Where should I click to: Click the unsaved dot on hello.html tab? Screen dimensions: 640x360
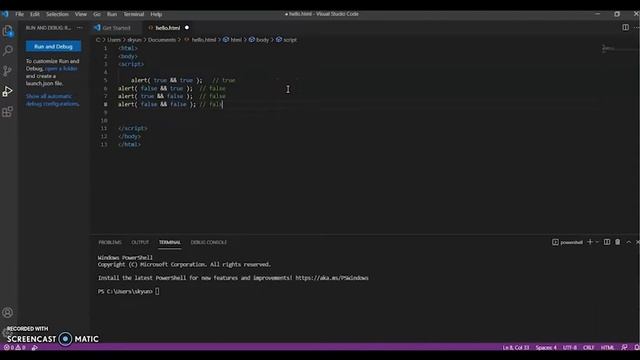(x=187, y=28)
